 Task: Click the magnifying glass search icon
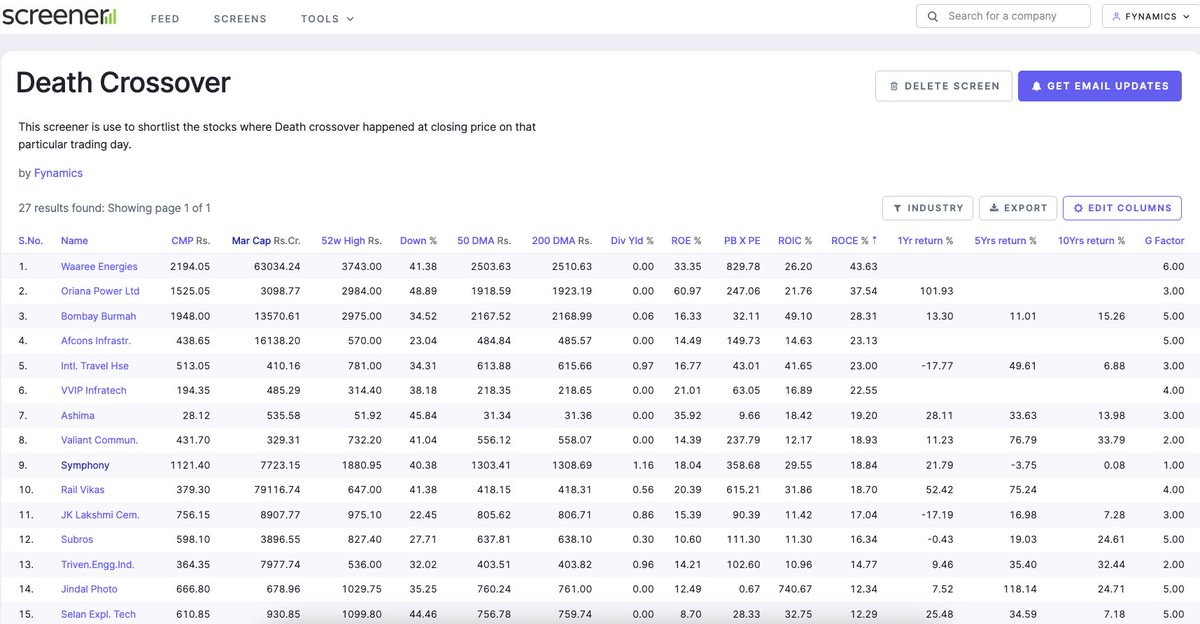tap(931, 15)
